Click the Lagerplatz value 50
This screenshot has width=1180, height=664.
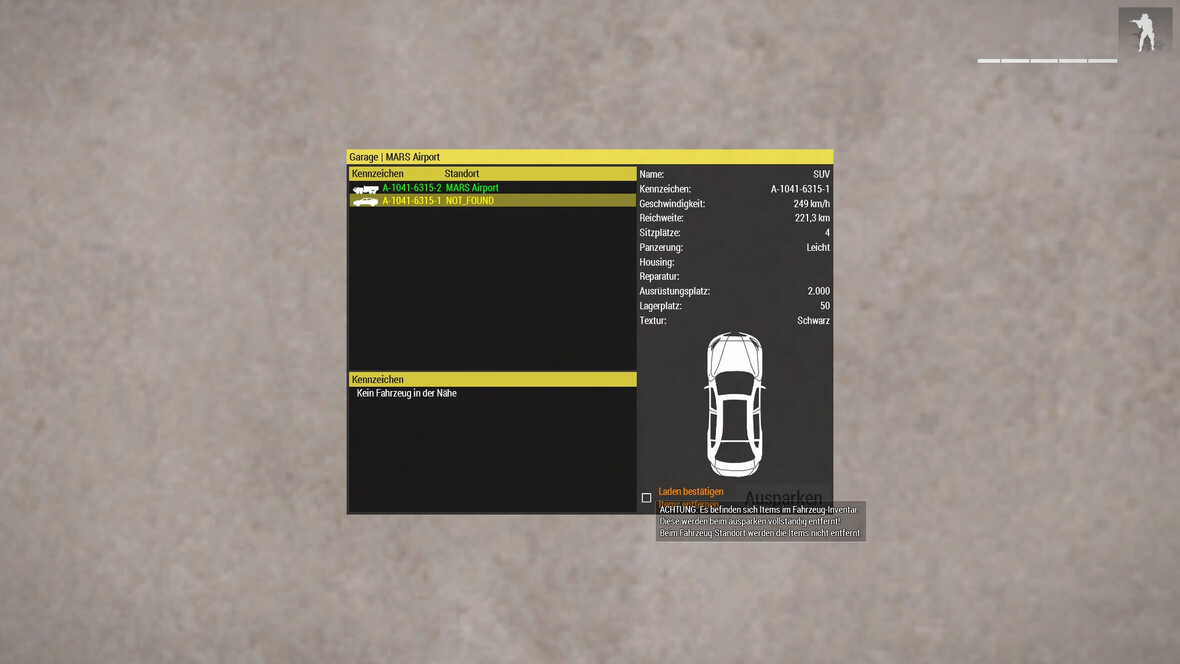click(825, 306)
